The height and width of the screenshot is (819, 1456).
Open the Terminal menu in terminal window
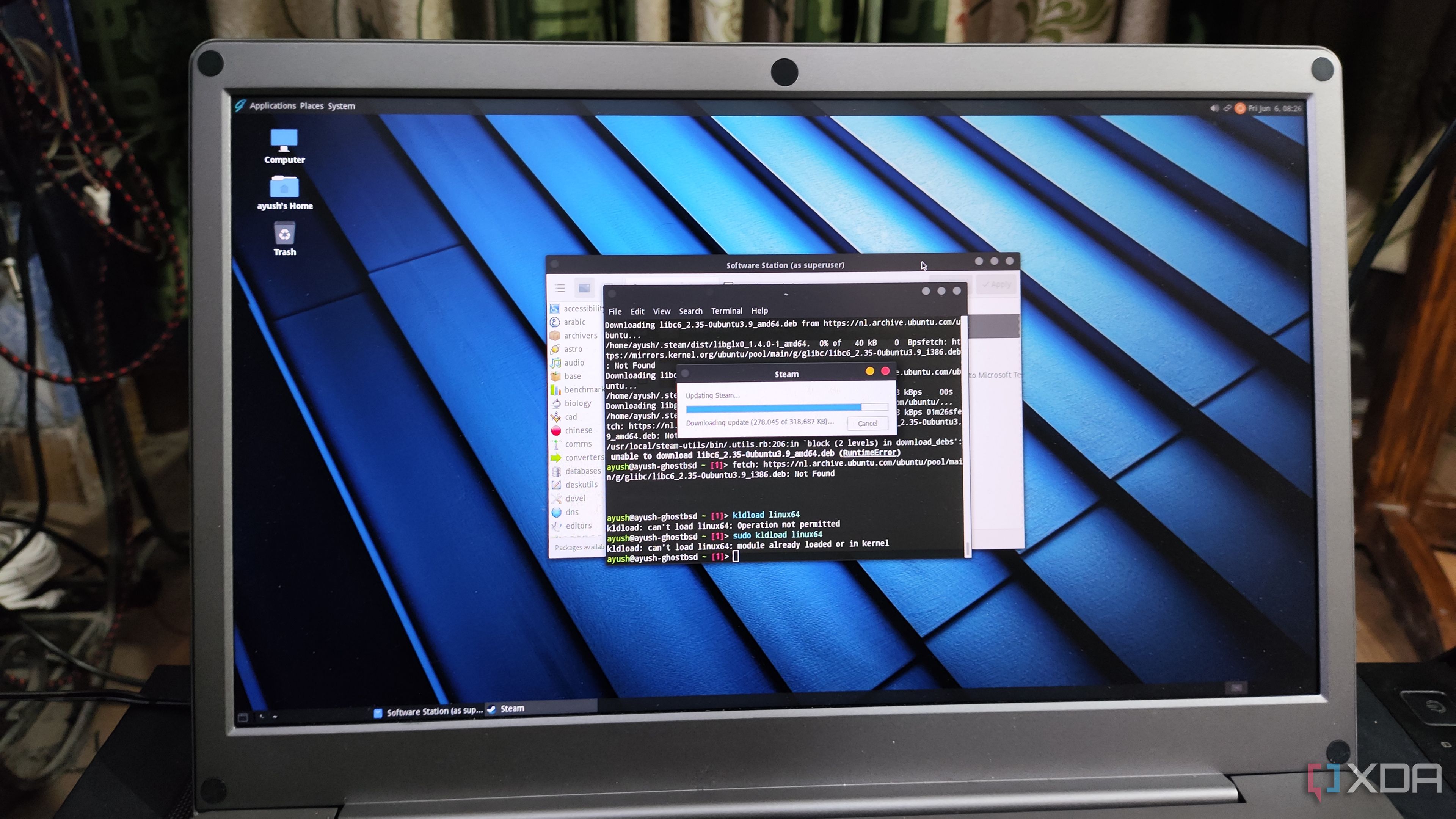click(x=726, y=311)
